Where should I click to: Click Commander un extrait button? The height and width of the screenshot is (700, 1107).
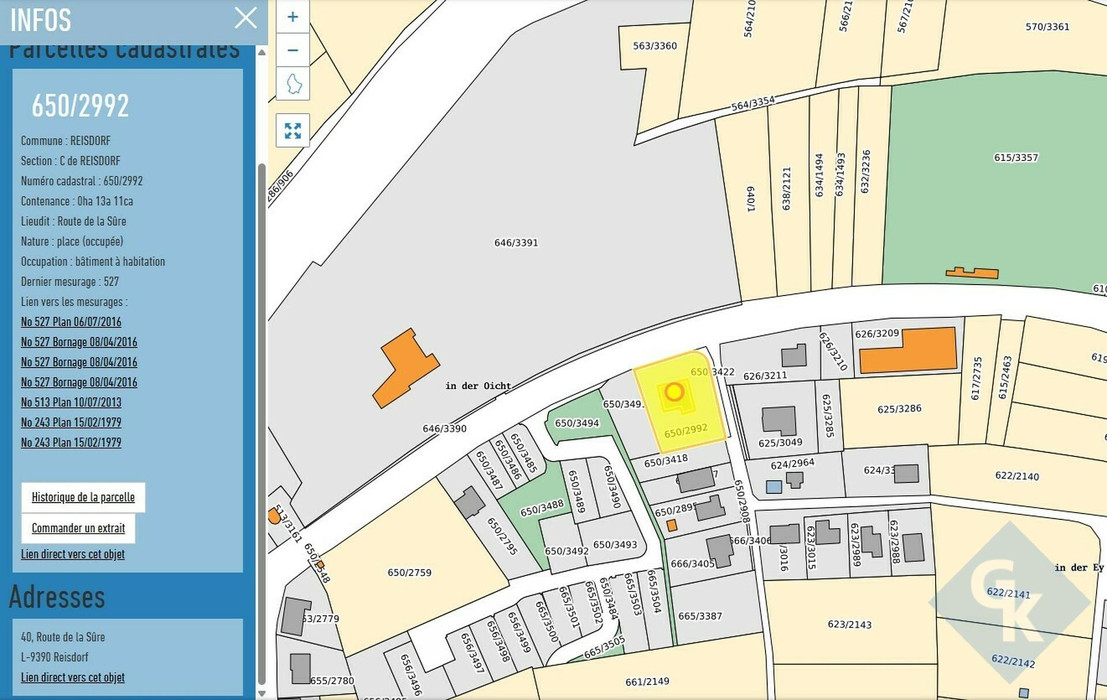[79, 528]
